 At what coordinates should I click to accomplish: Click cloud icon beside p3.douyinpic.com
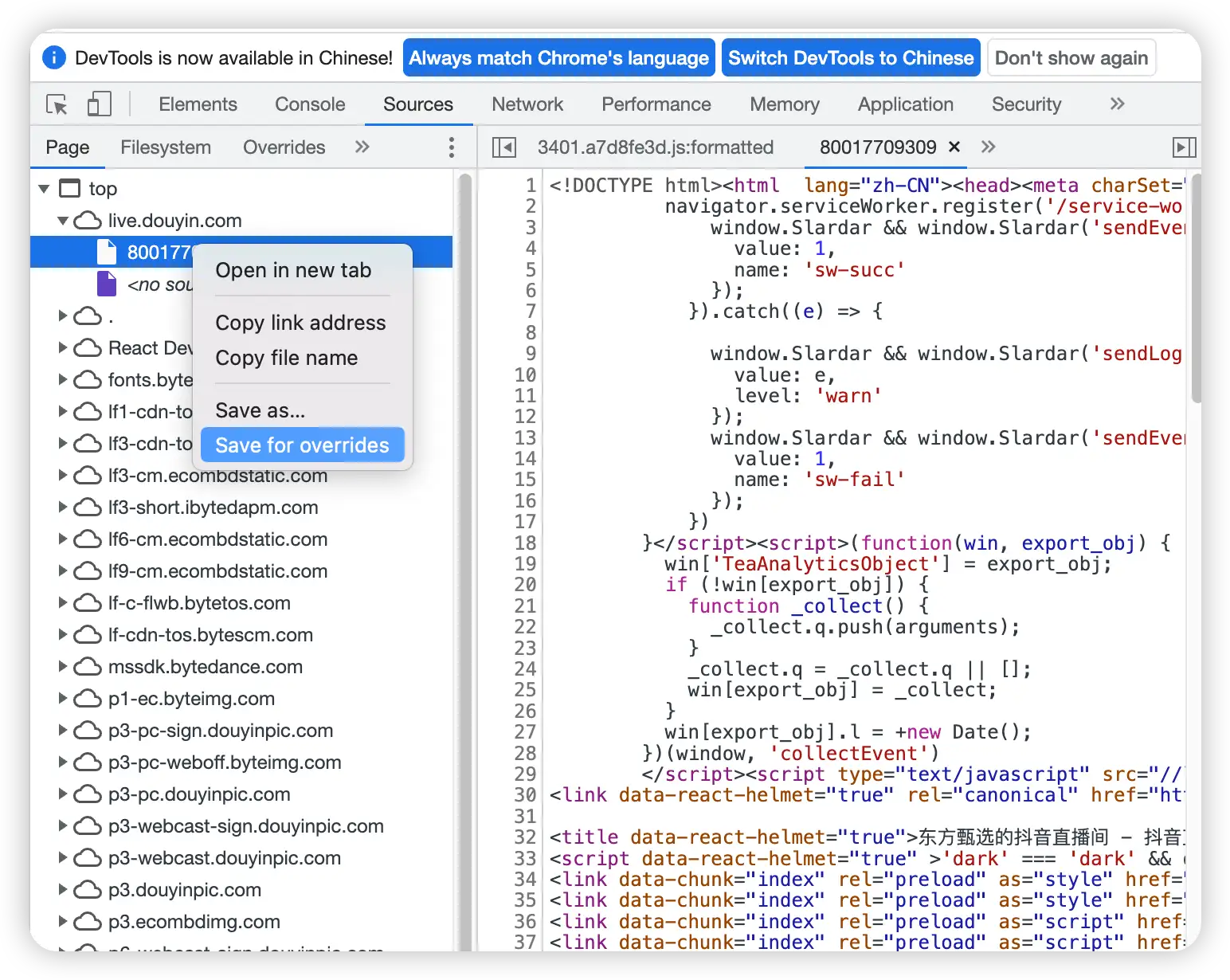[x=88, y=890]
